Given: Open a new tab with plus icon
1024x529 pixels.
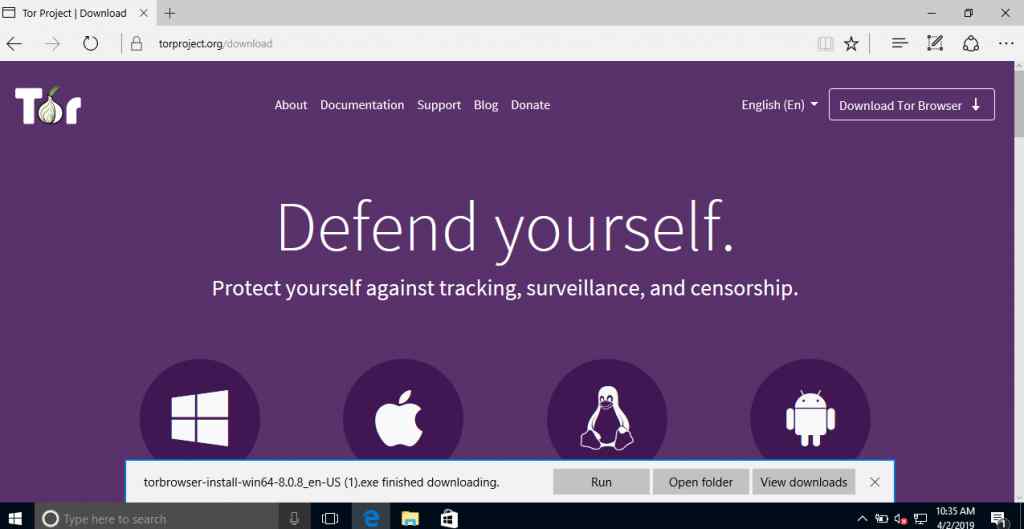Looking at the screenshot, I should [x=170, y=13].
